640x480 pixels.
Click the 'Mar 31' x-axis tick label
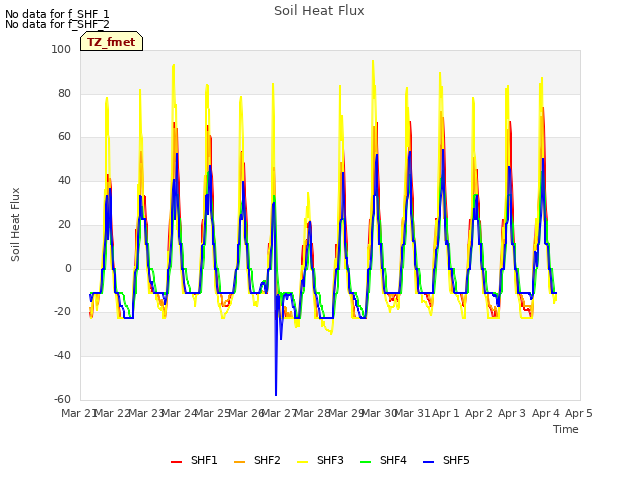pos(412,413)
